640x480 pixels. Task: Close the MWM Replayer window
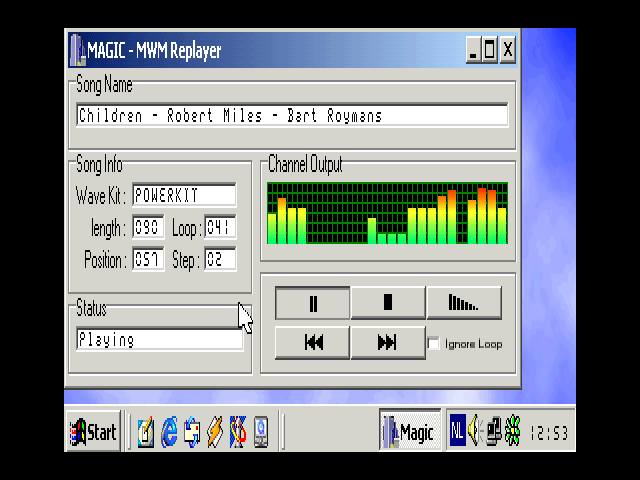(508, 50)
